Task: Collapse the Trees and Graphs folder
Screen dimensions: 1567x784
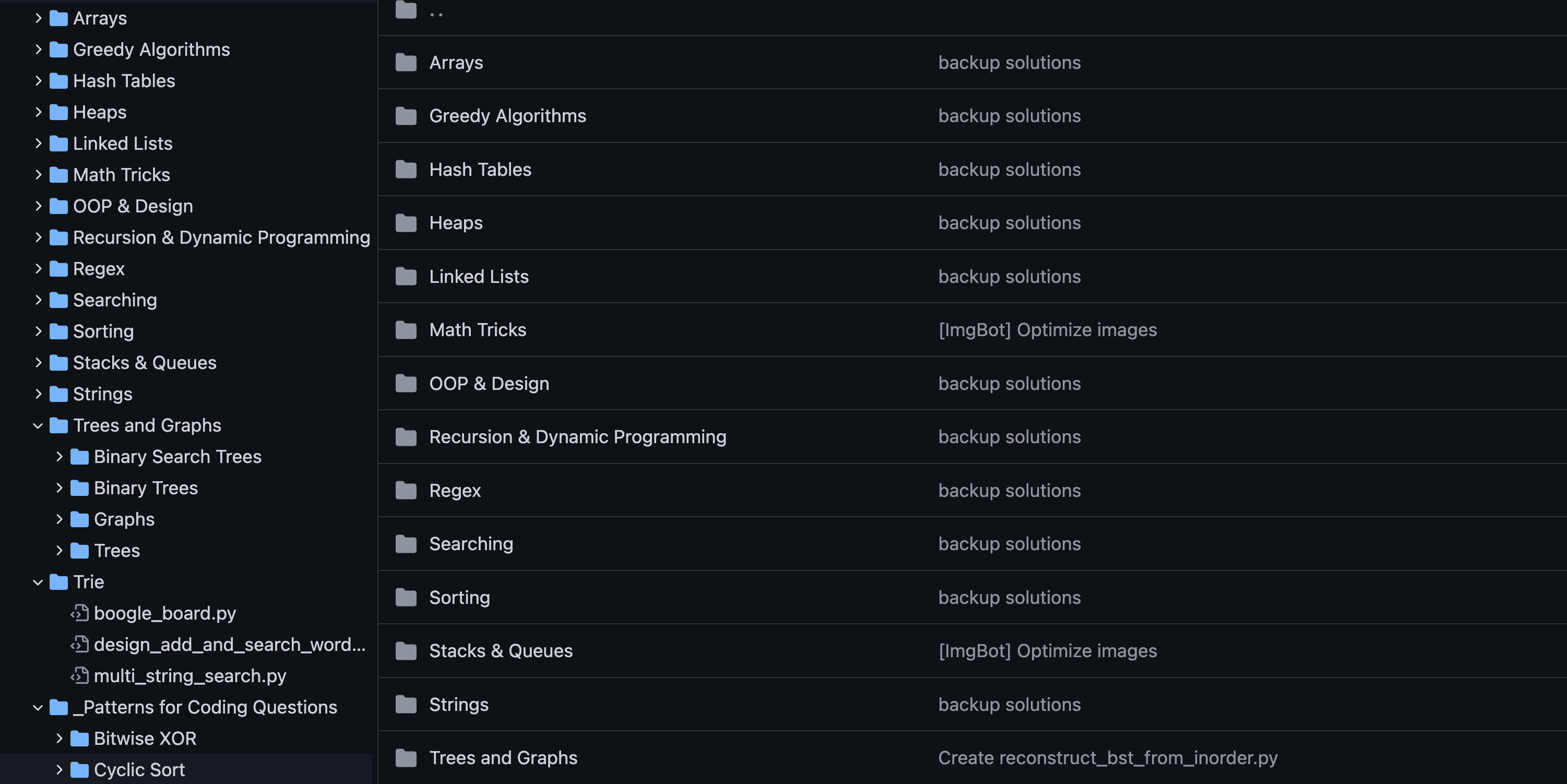Action: tap(38, 426)
